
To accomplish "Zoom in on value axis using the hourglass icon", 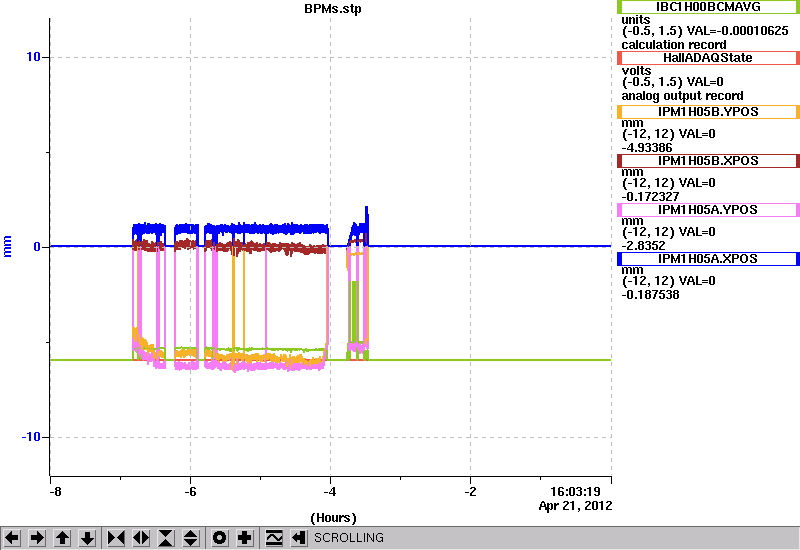I will (x=166, y=538).
